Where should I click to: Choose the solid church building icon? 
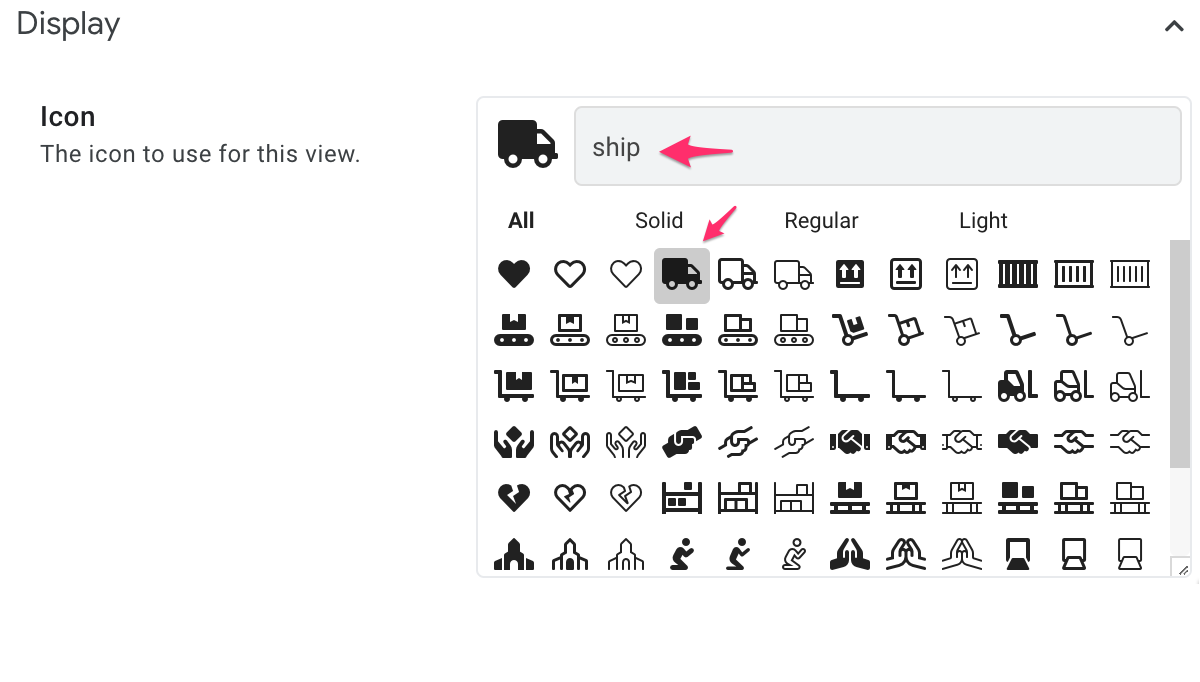(x=514, y=553)
